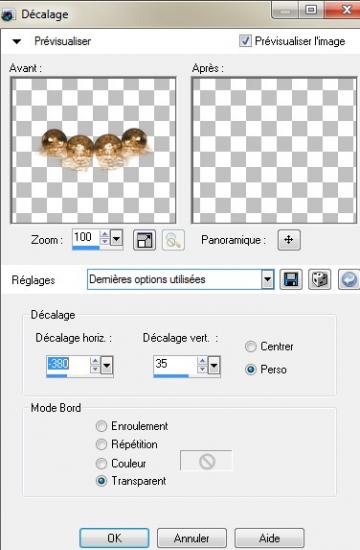Choose the Répétition border mode

point(101,444)
